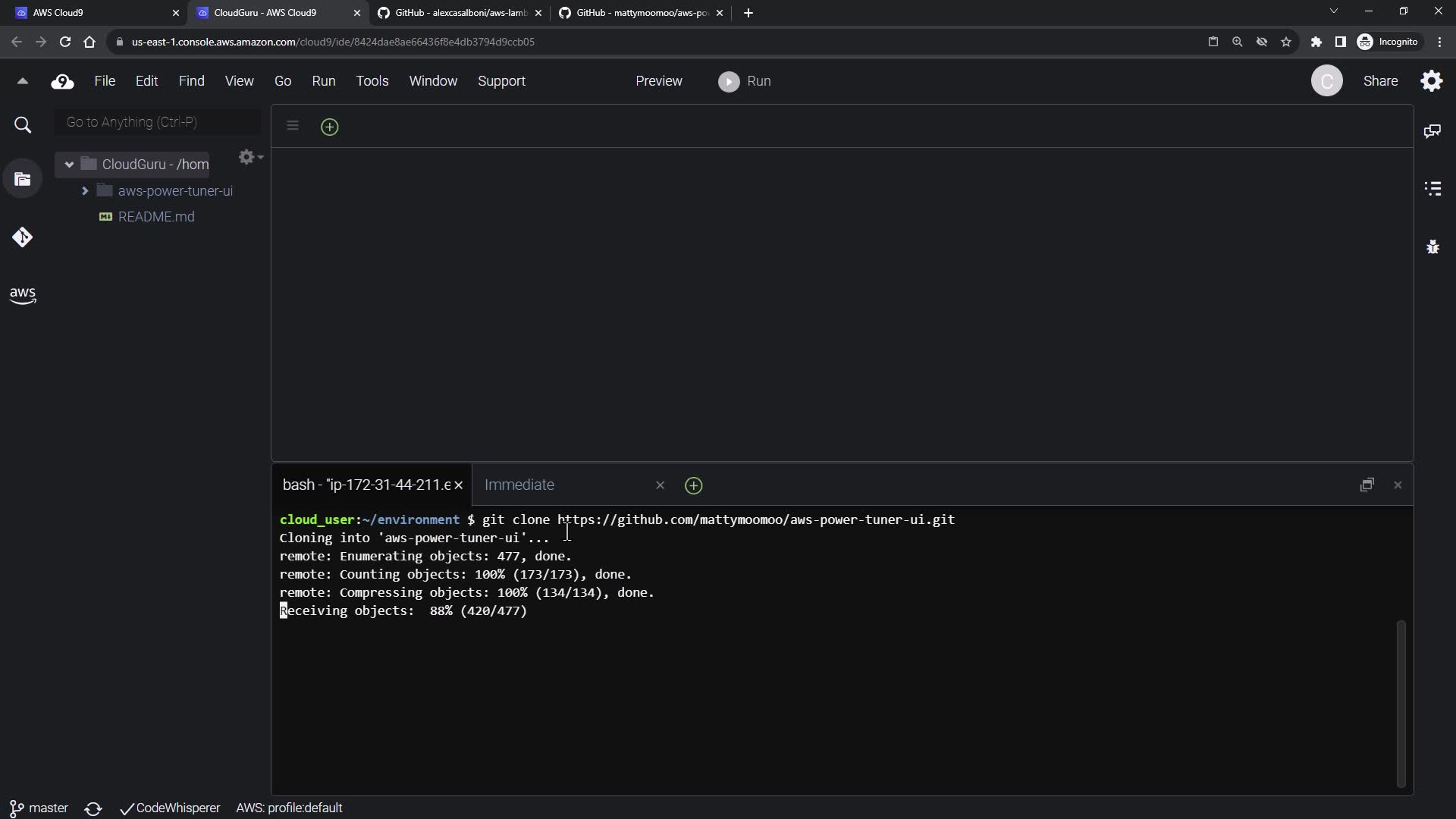The width and height of the screenshot is (1456, 819).
Task: Open the Outline list icon panel
Action: pos(1432,188)
